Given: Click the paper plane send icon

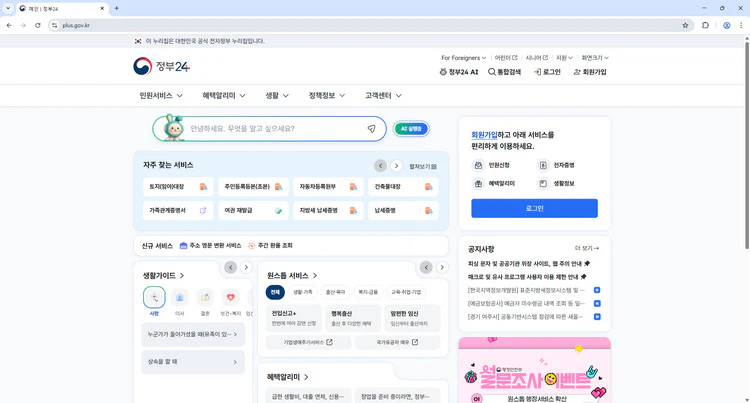Looking at the screenshot, I should tap(372, 129).
